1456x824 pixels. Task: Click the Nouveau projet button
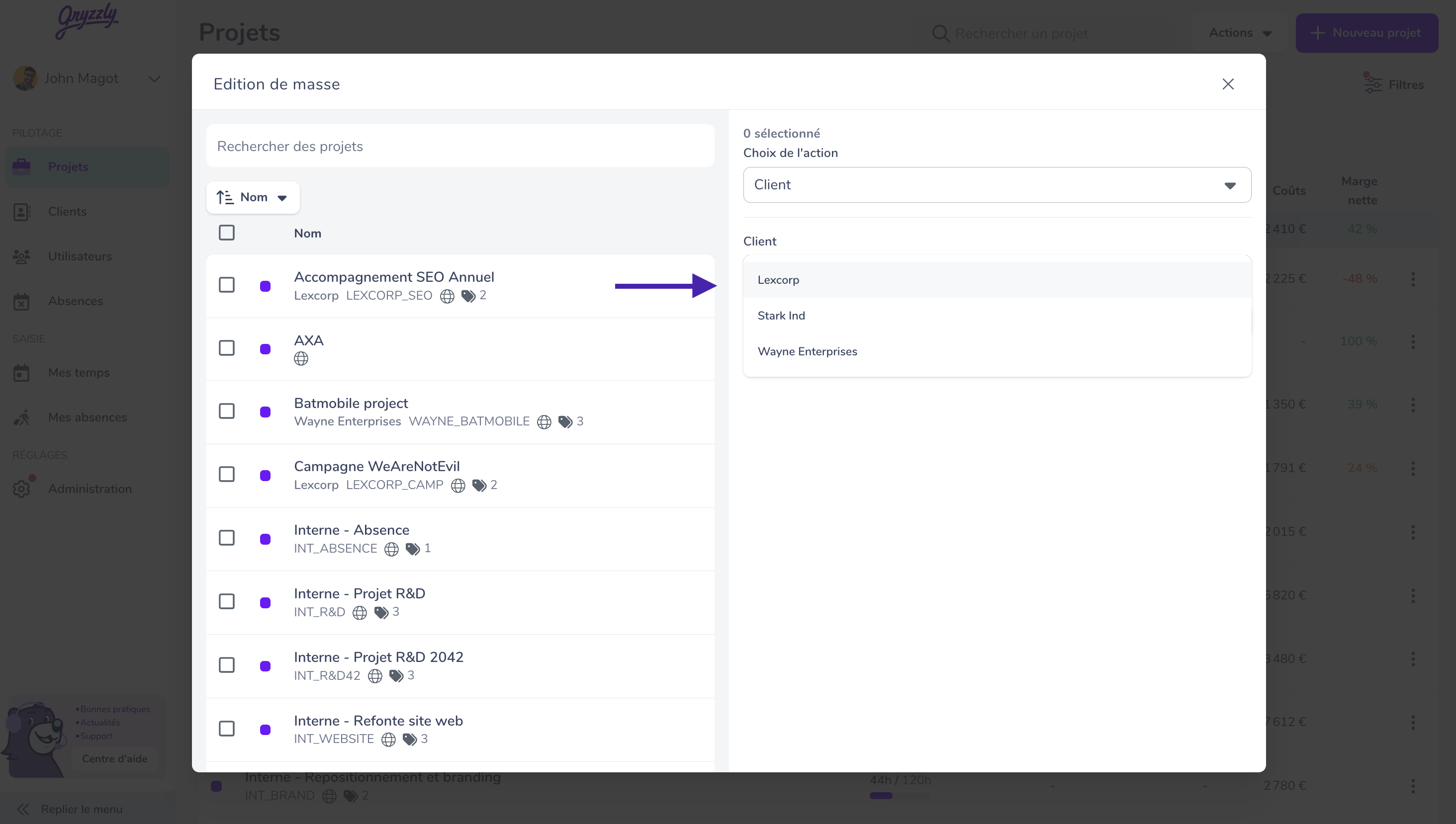pos(1366,33)
